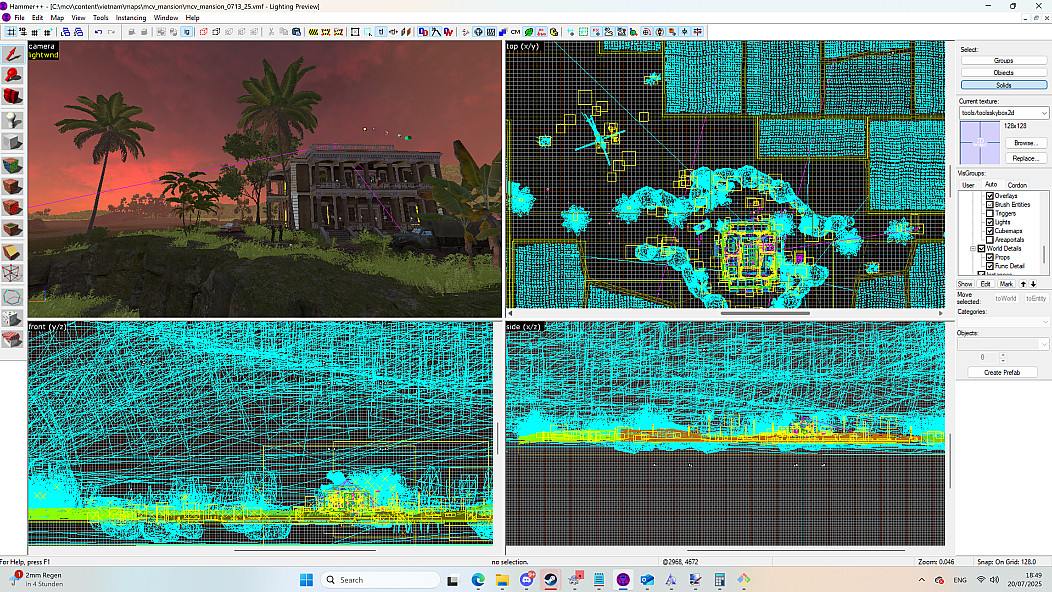
Task: Open the Instancing menu
Action: [x=130, y=18]
